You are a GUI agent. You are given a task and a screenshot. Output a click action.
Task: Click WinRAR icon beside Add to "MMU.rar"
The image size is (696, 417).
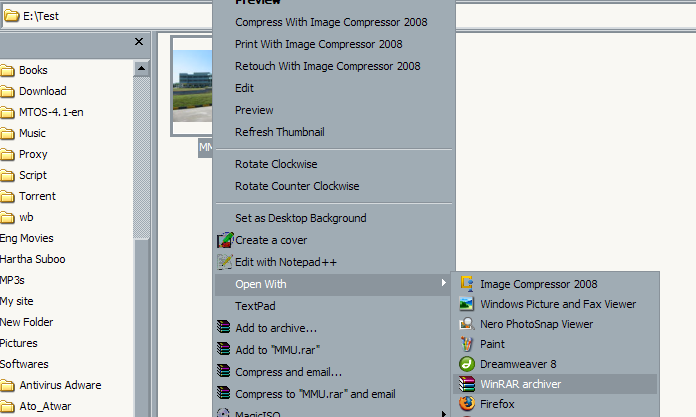coord(224,349)
